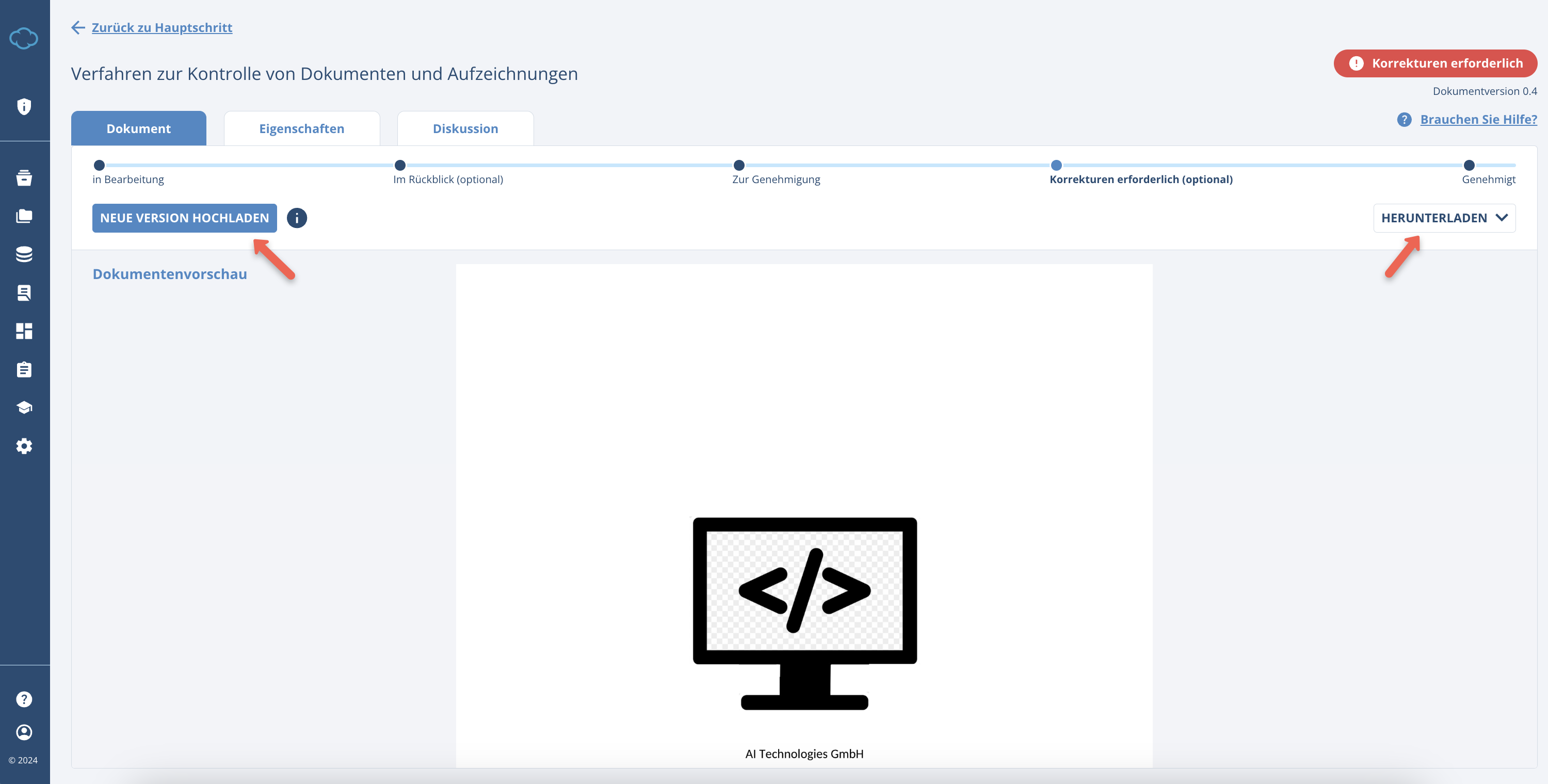Click the info icon beside the upload button

pyautogui.click(x=296, y=218)
